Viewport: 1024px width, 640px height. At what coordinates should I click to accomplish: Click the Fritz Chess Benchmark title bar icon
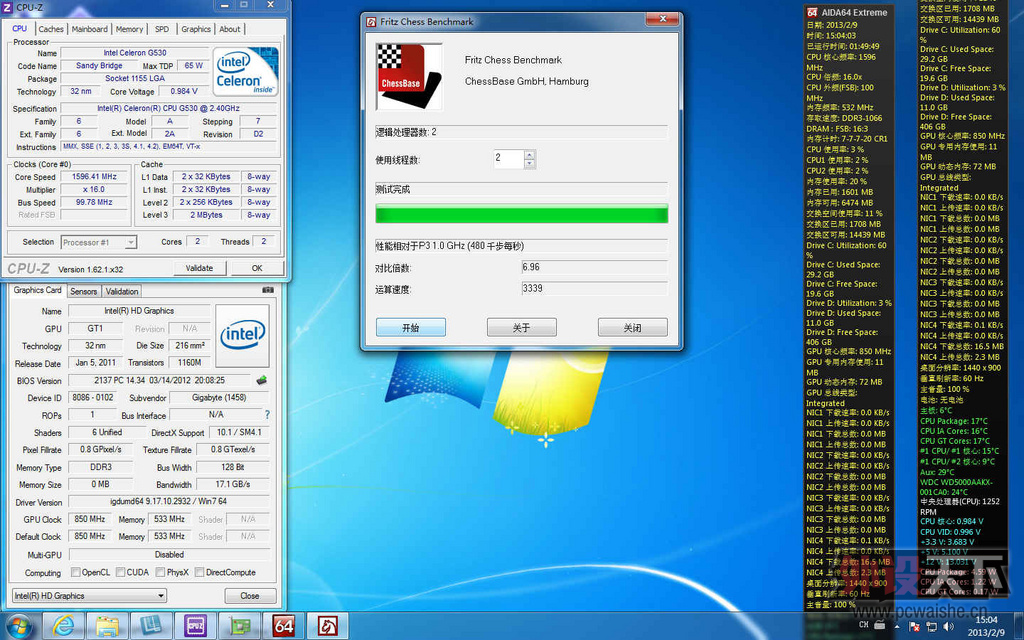click(x=371, y=22)
